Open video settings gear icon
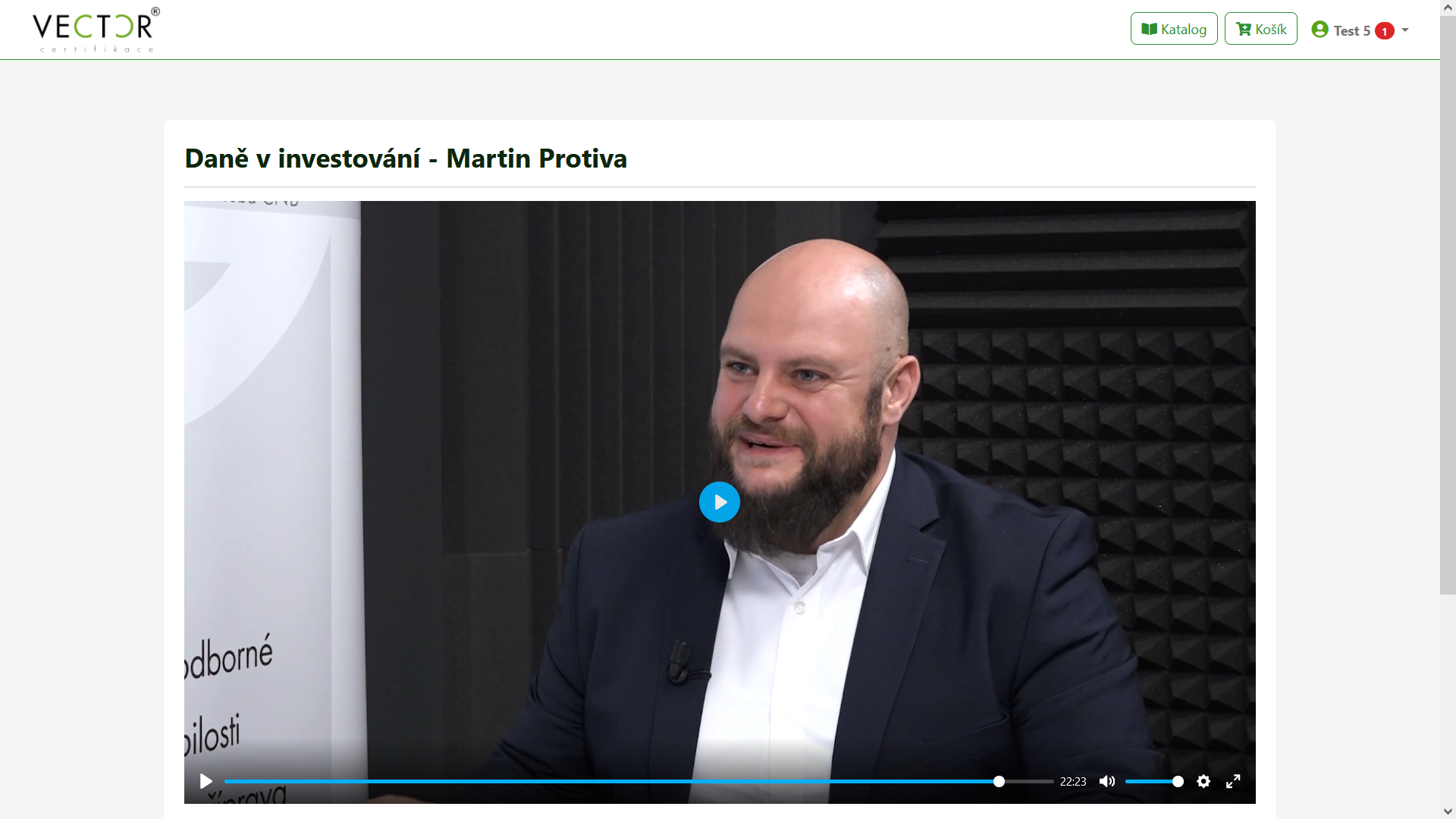Viewport: 1456px width, 819px height. pyautogui.click(x=1203, y=781)
